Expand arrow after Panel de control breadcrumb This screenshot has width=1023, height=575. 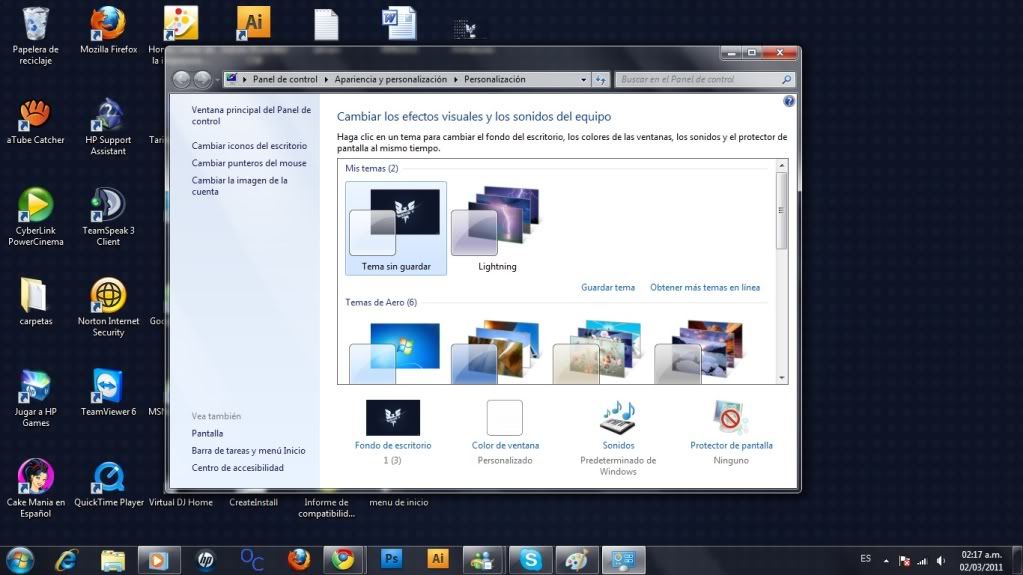pos(326,80)
